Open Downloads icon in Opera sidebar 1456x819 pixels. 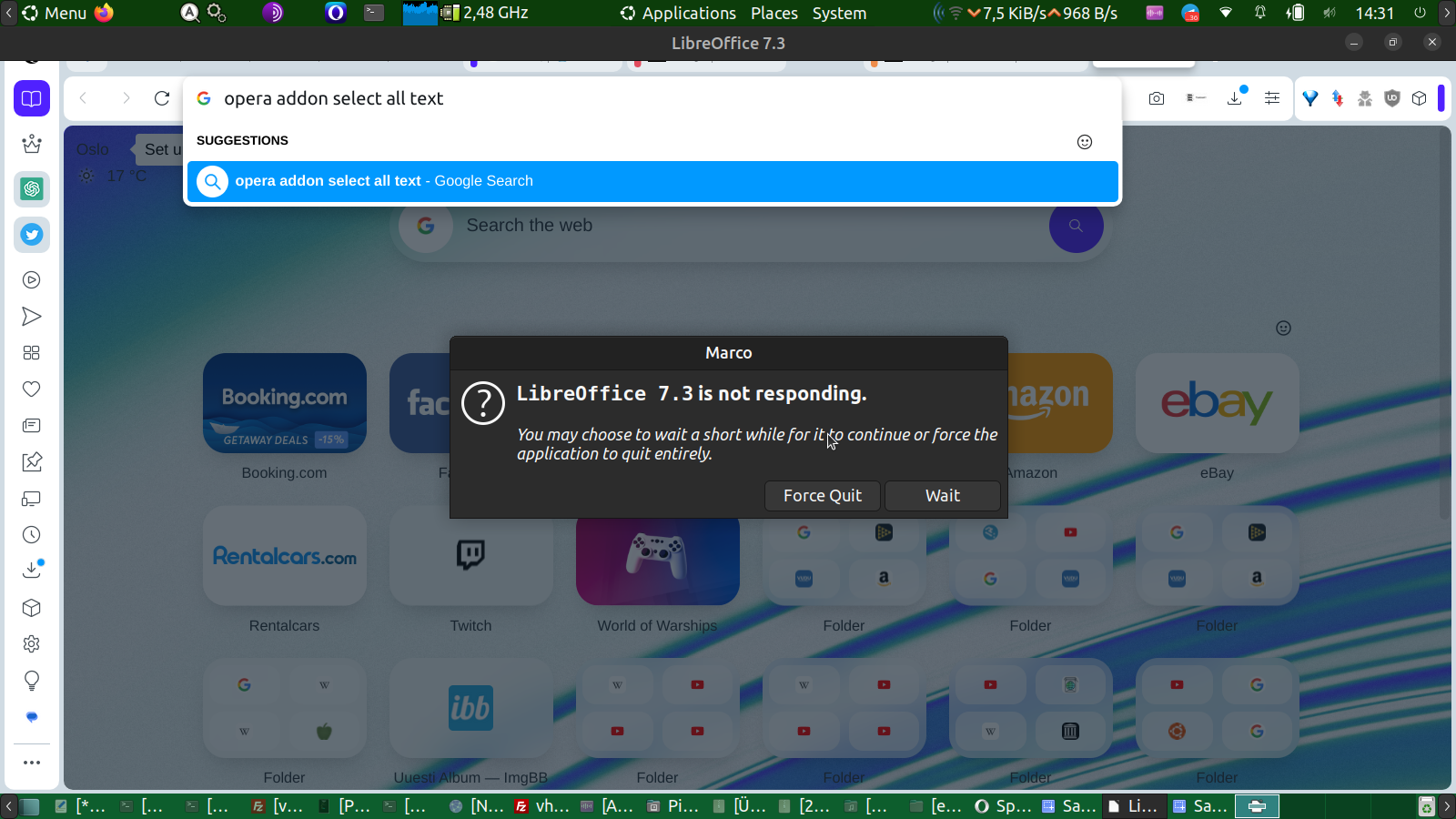pos(32,570)
